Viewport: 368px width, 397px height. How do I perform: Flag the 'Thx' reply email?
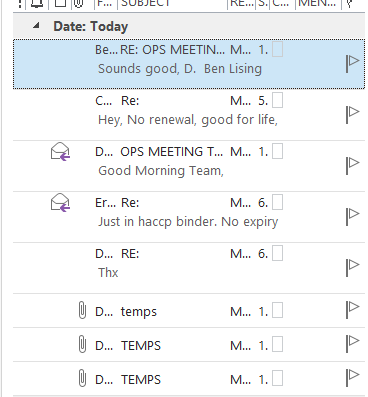352,268
